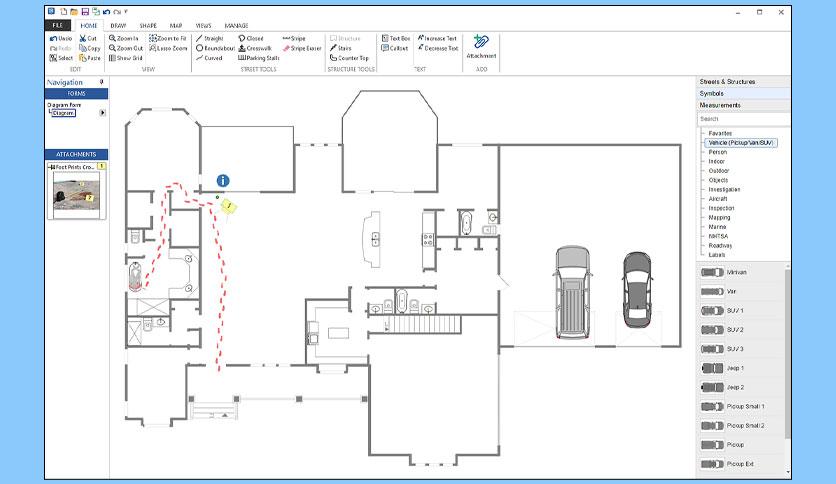Open the DRAW ribbon tab
Image resolution: width=836 pixels, height=484 pixels.
coord(118,26)
